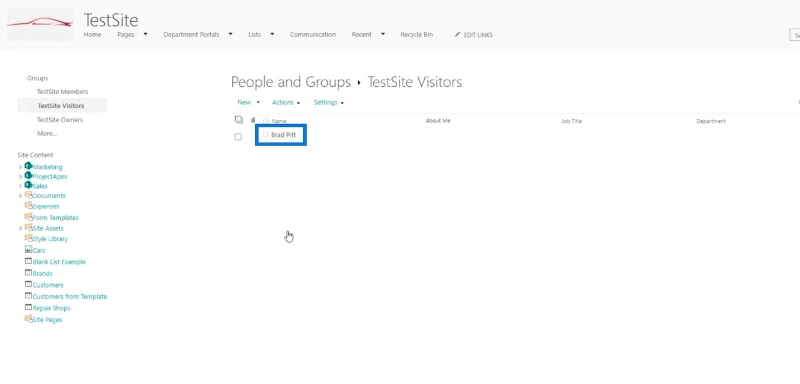Expand the Documents tree node
This screenshot has height=384, width=800.
(20, 195)
